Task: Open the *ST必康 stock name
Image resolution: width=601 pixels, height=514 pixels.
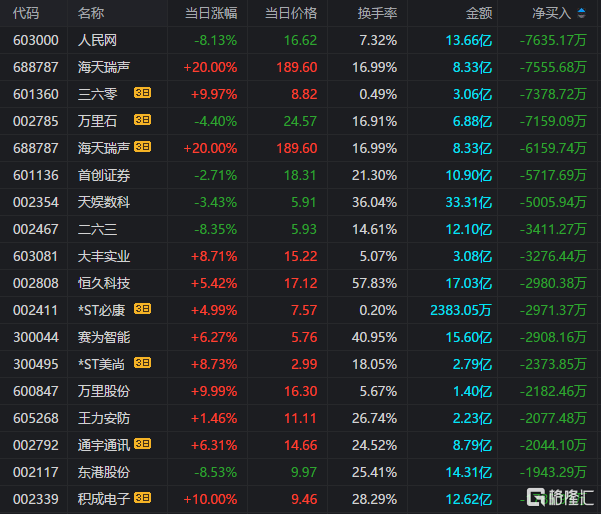Action: click(x=102, y=310)
